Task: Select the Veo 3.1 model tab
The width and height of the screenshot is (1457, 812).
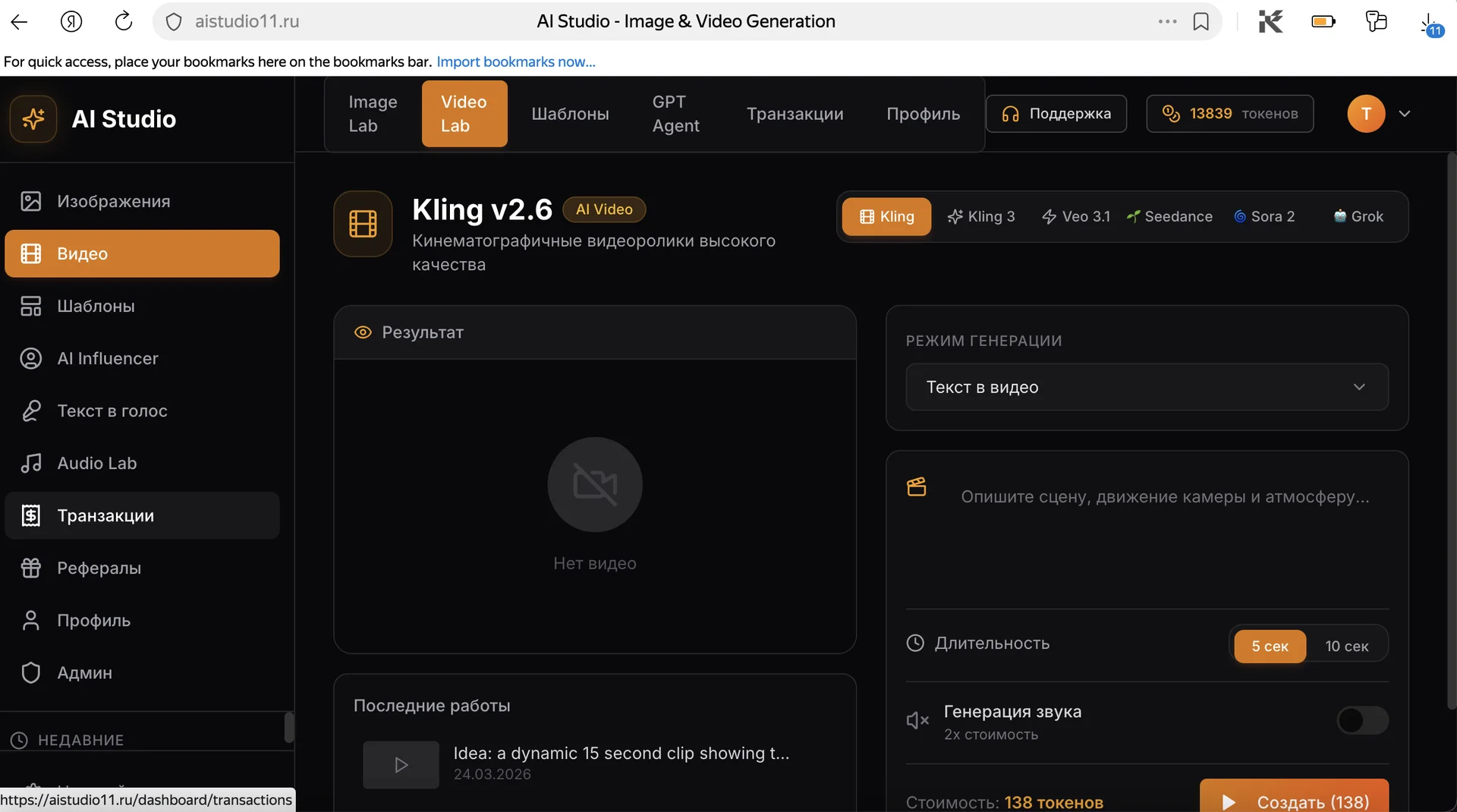Action: (x=1076, y=217)
